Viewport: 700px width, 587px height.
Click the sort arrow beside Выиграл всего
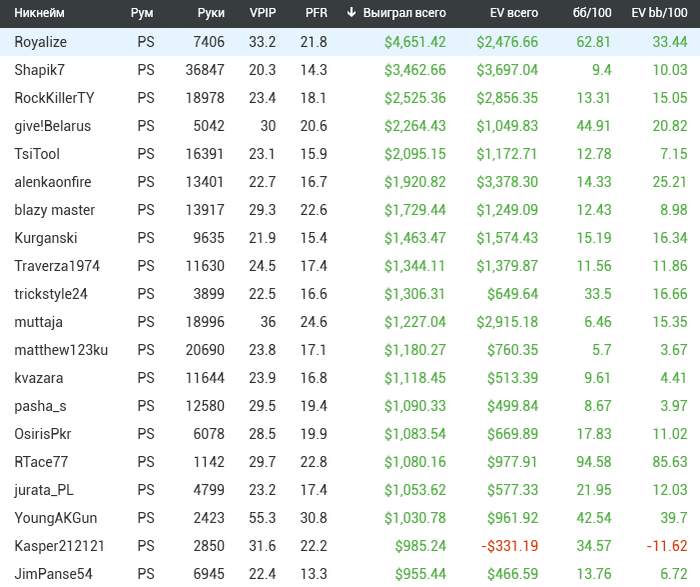click(351, 12)
